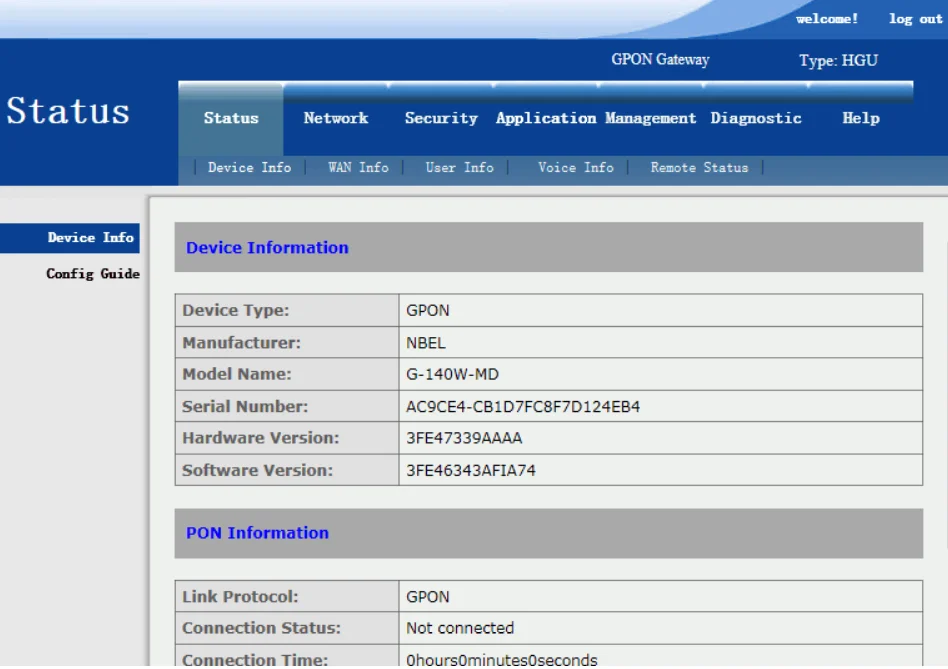Select Device Info in the top submenu
This screenshot has height=669, width=948.
click(x=249, y=167)
